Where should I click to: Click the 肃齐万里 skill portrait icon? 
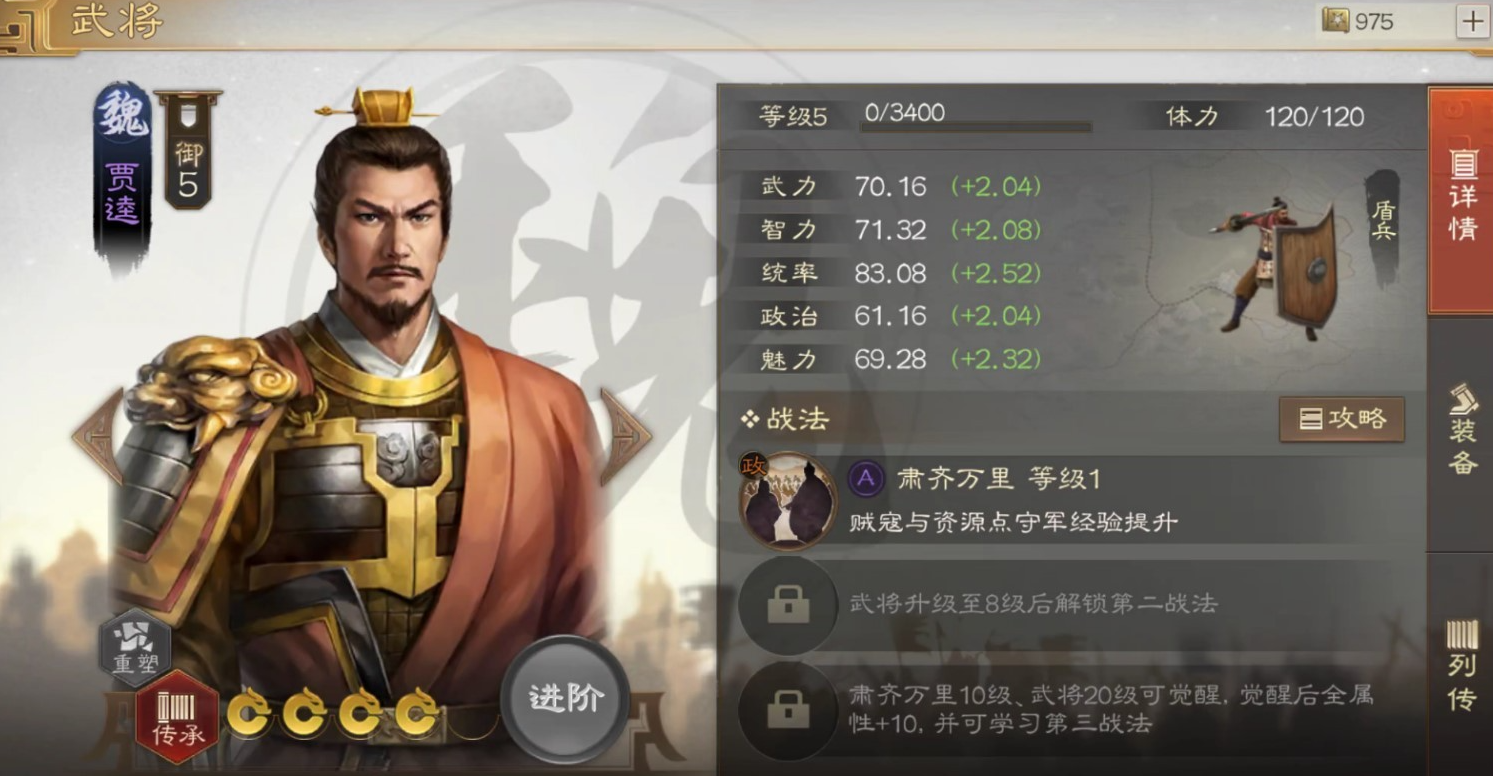787,500
